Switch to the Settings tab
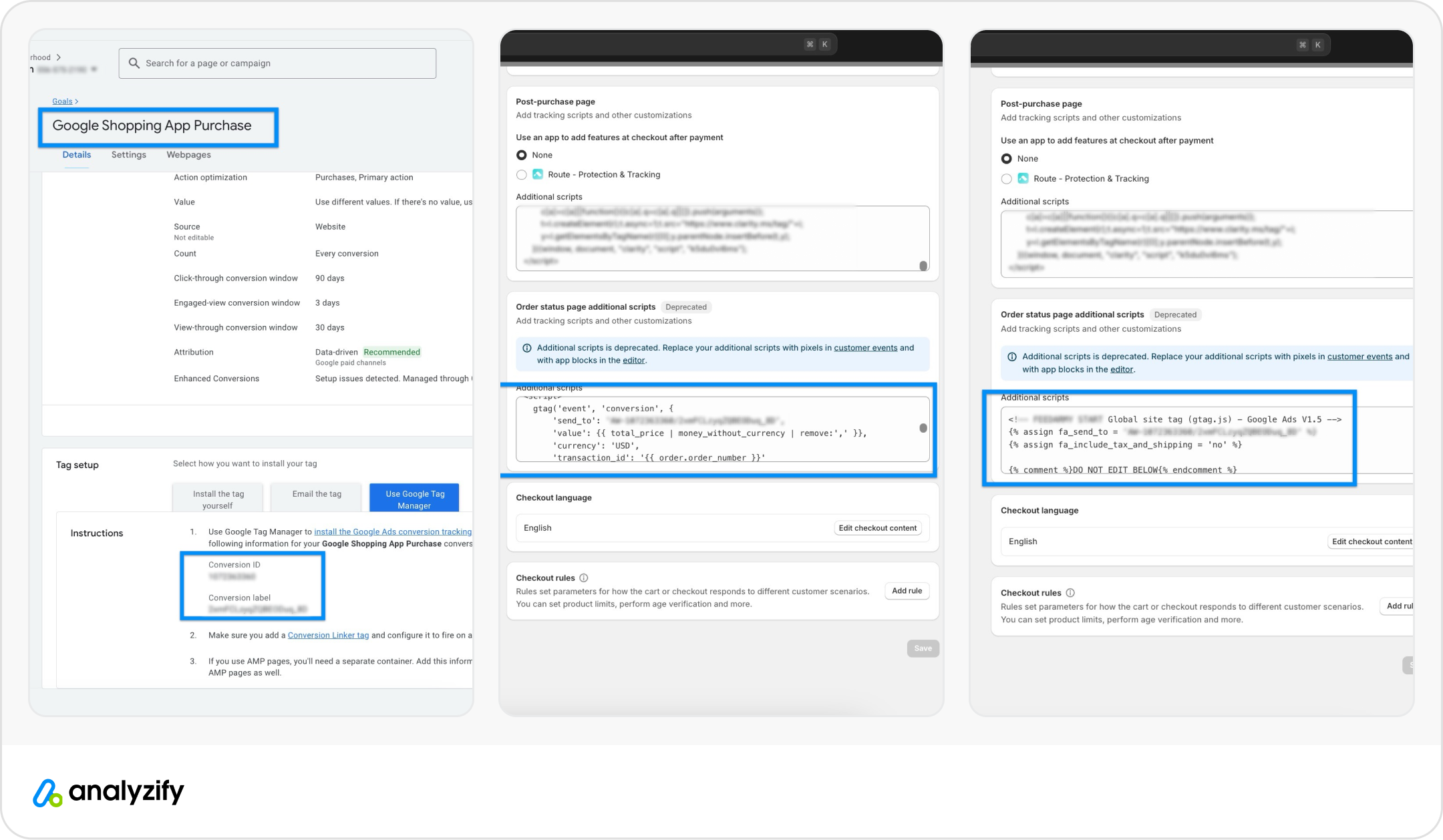The width and height of the screenshot is (1443, 840). (x=128, y=154)
